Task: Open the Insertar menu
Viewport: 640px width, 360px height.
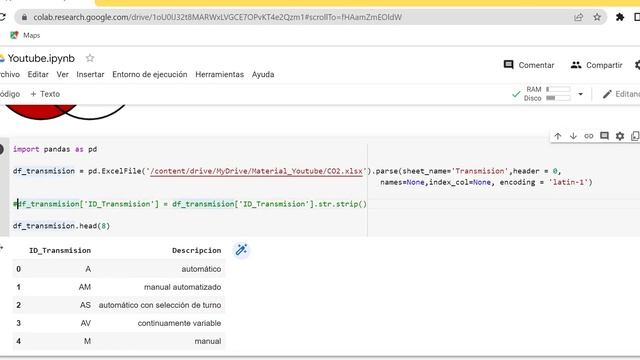Action: coord(90,74)
